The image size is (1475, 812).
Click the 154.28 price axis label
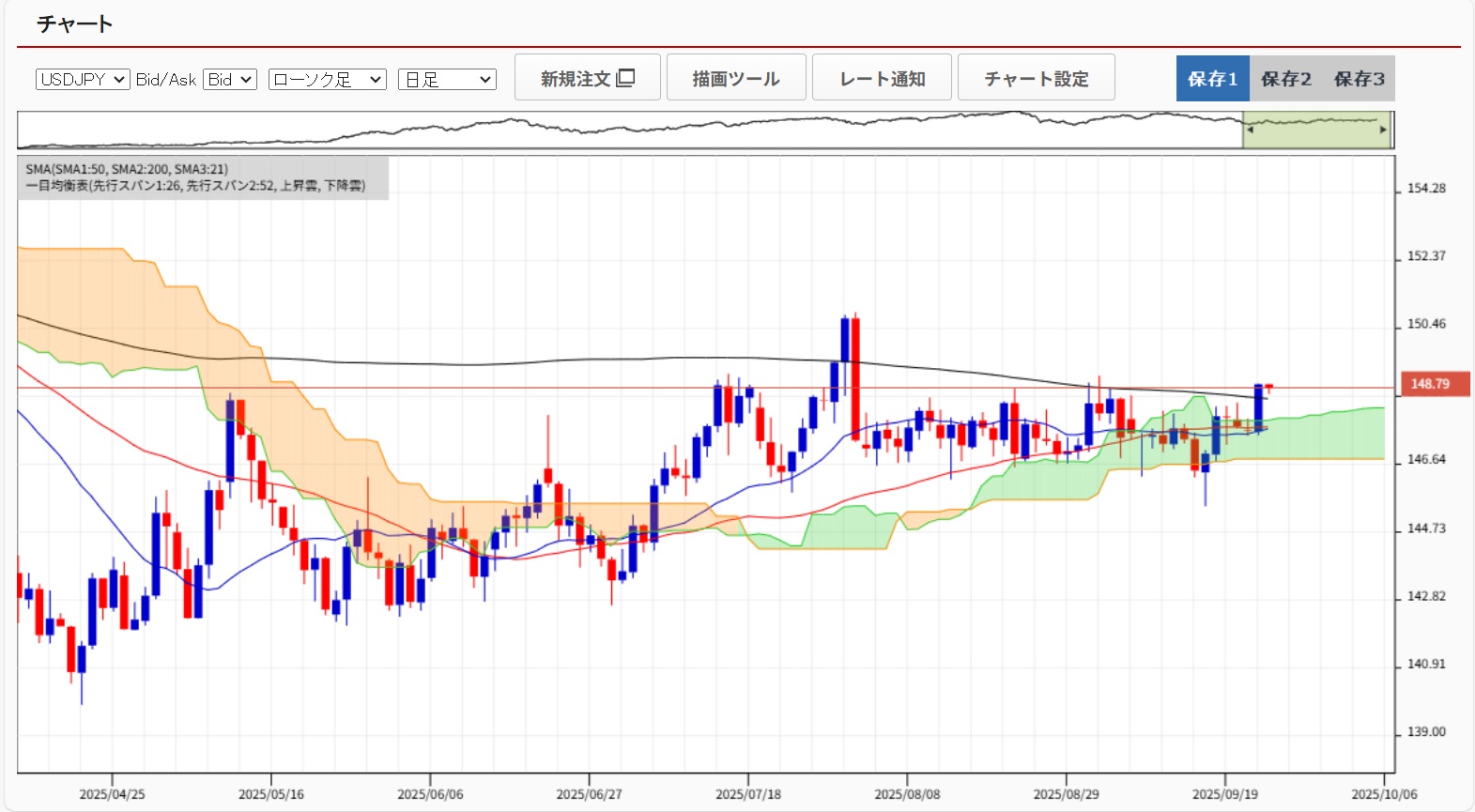1426,189
